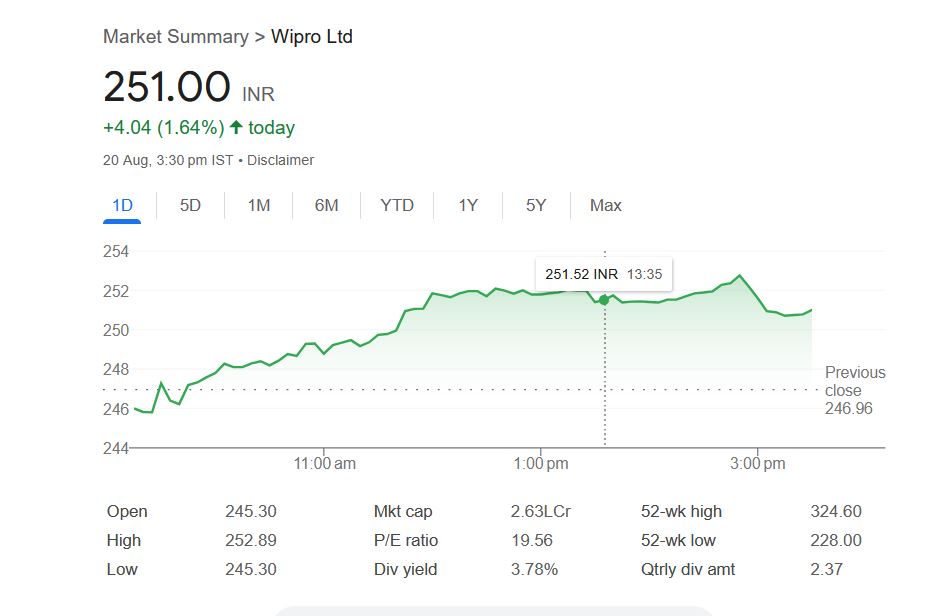The image size is (935, 616).
Task: Click the green data point on chart
Action: click(x=604, y=300)
